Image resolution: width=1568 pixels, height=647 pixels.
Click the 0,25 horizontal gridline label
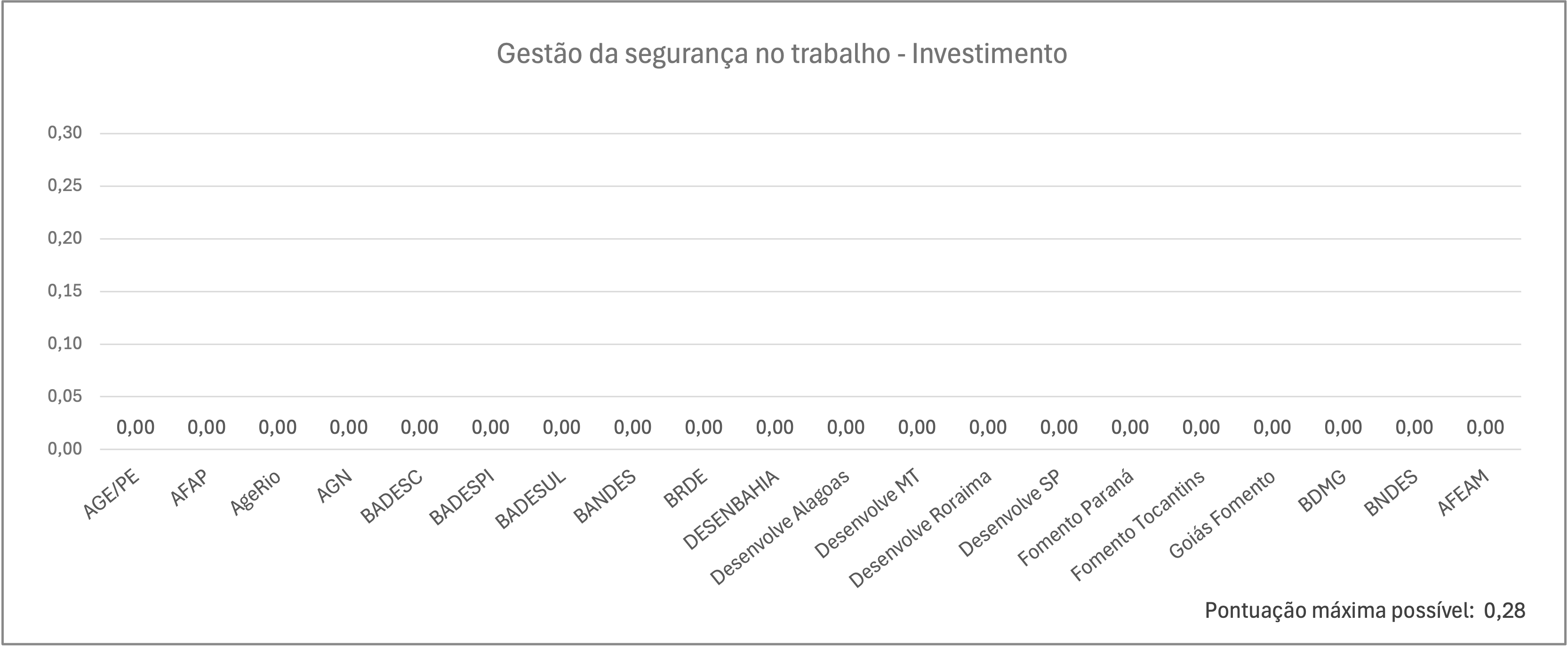pyautogui.click(x=64, y=186)
